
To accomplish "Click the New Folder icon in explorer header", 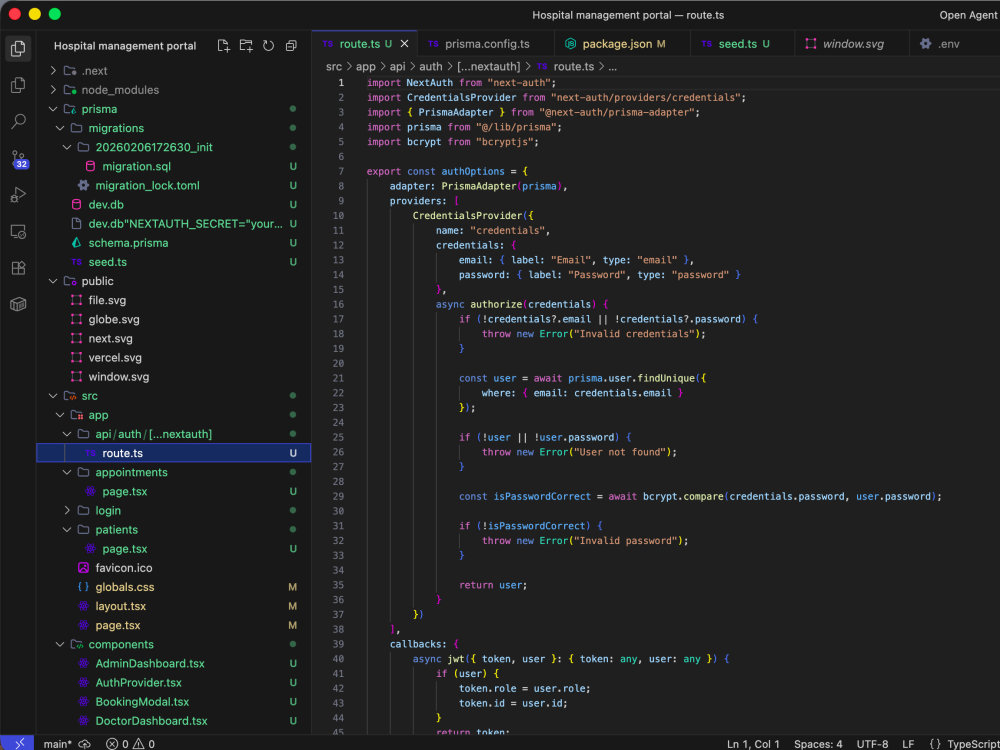I will point(246,45).
